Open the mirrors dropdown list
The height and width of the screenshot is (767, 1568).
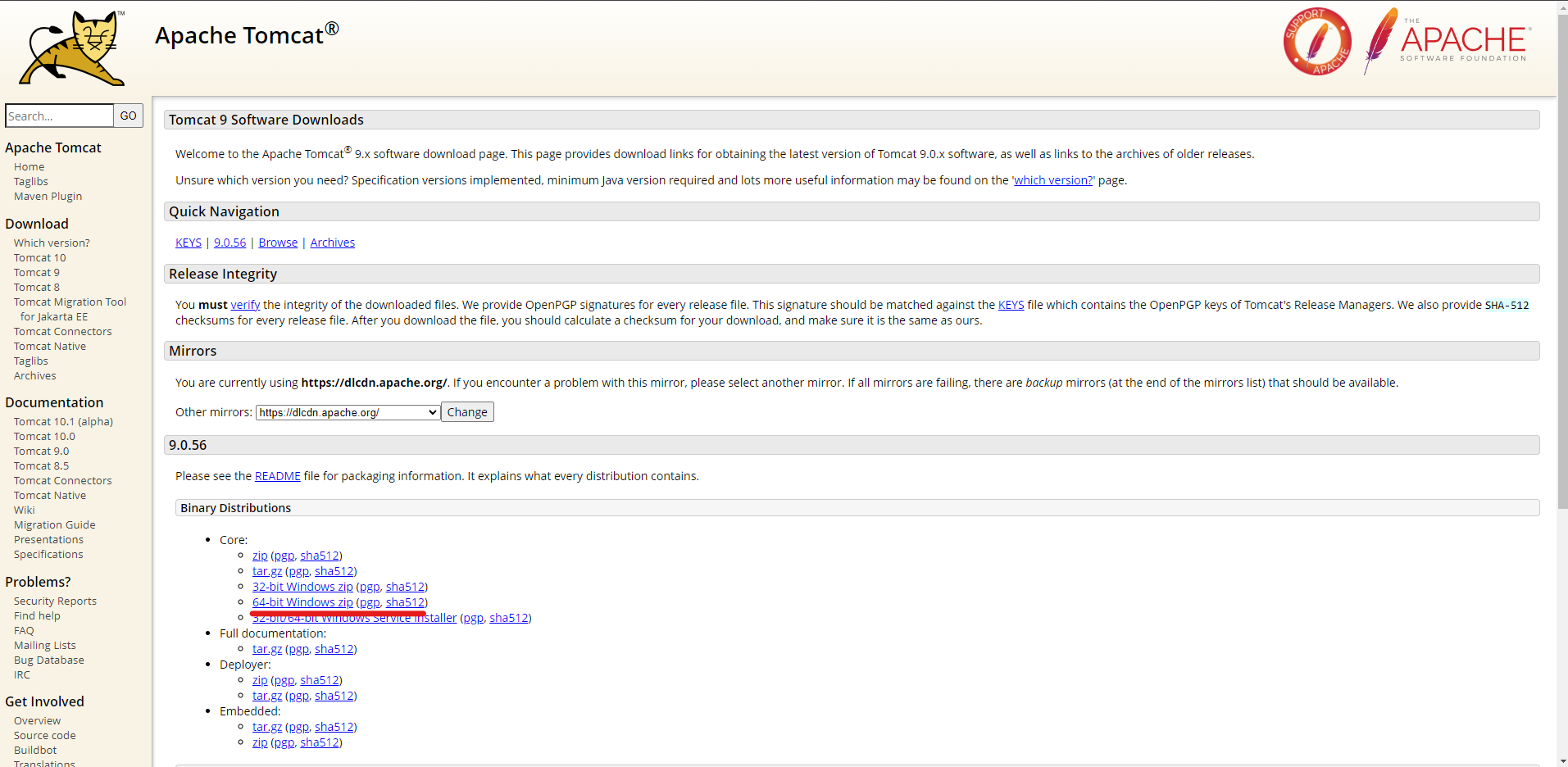point(348,412)
